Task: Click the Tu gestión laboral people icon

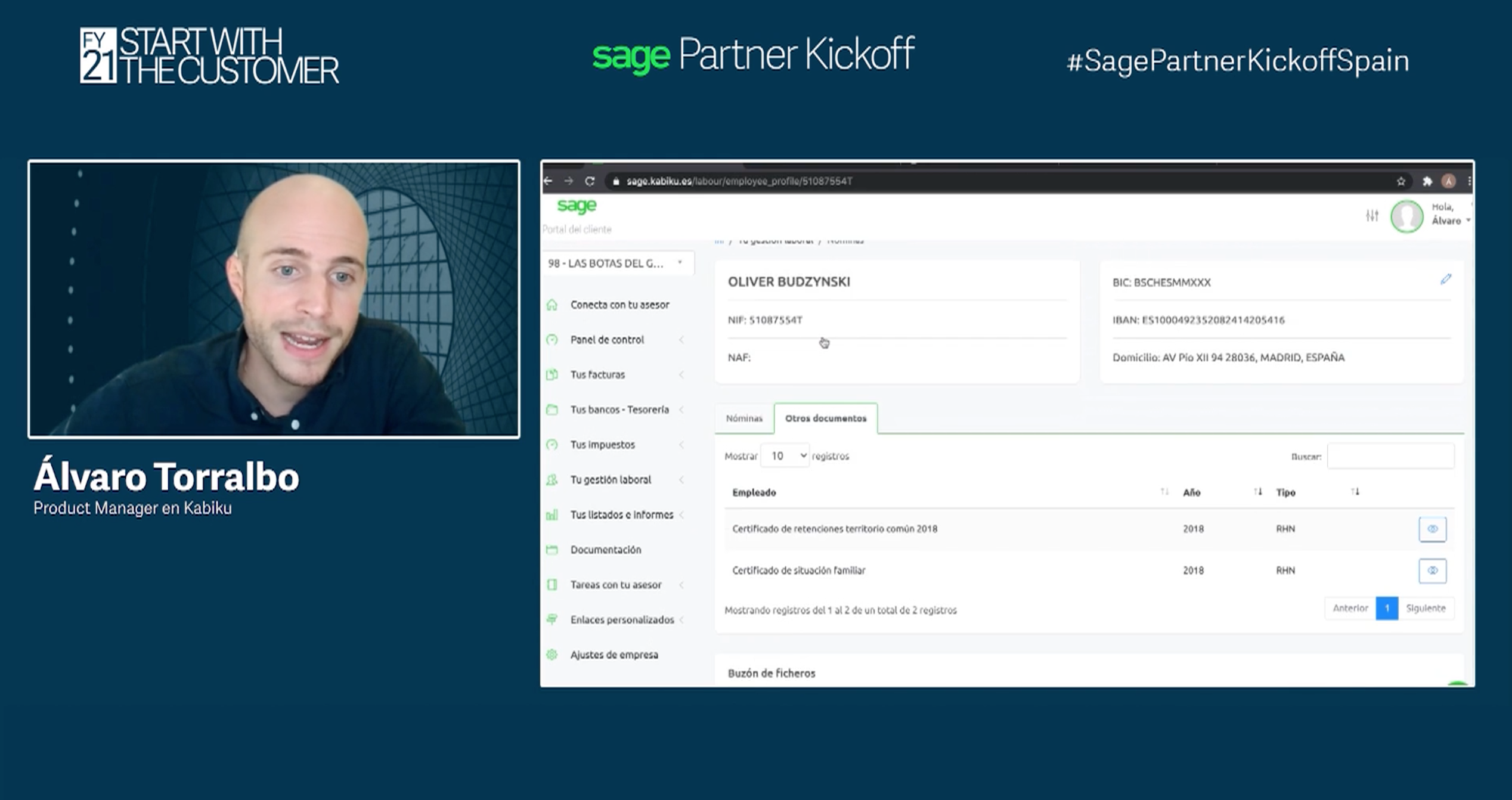Action: click(x=552, y=480)
